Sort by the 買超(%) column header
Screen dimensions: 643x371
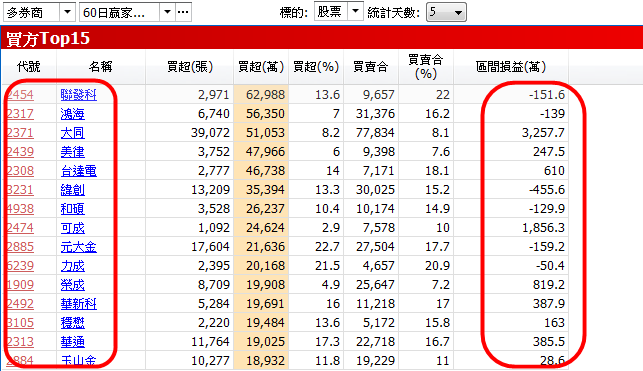316,66
